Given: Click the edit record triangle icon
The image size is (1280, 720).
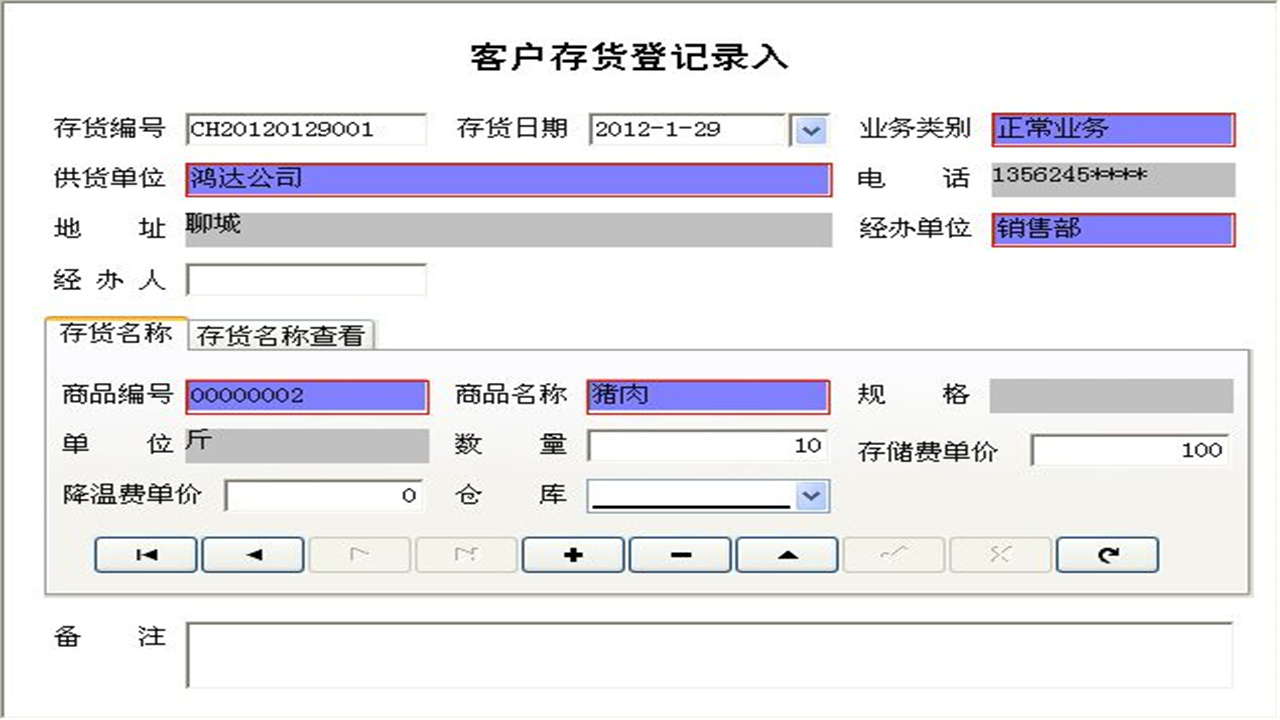Looking at the screenshot, I should tap(787, 555).
